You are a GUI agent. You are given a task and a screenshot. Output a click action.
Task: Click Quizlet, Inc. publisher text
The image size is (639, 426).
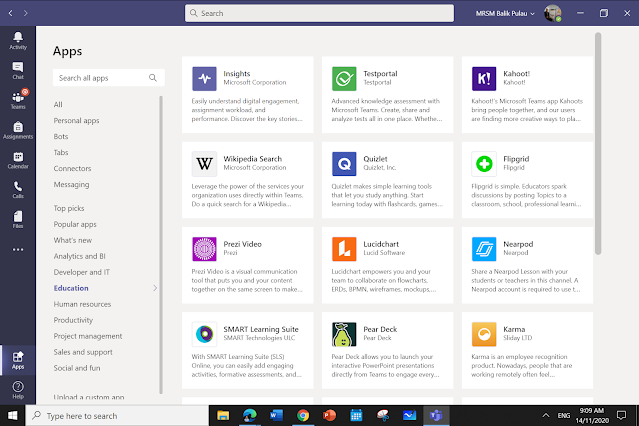click(379, 168)
